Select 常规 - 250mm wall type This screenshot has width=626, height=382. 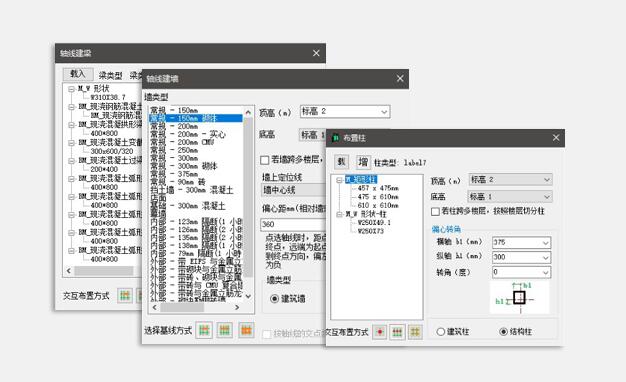pyautogui.click(x=174, y=150)
